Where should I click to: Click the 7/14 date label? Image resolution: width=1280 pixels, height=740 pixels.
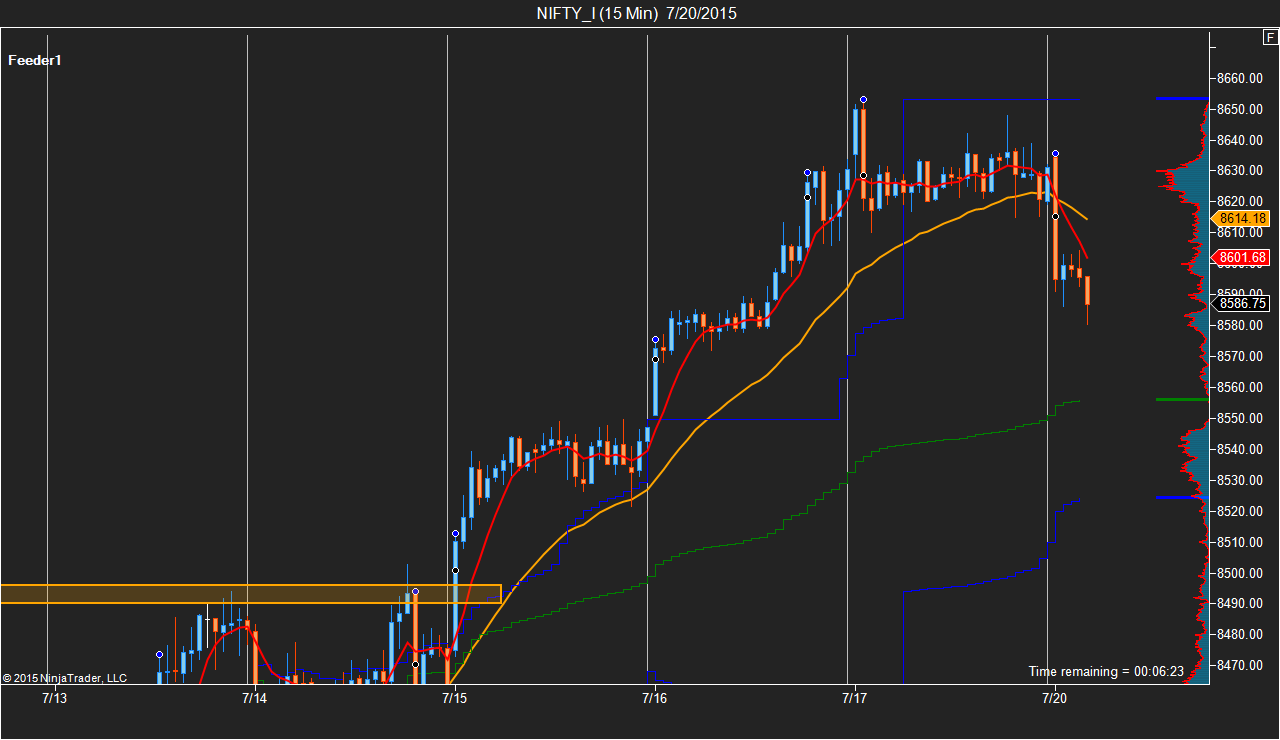(254, 698)
